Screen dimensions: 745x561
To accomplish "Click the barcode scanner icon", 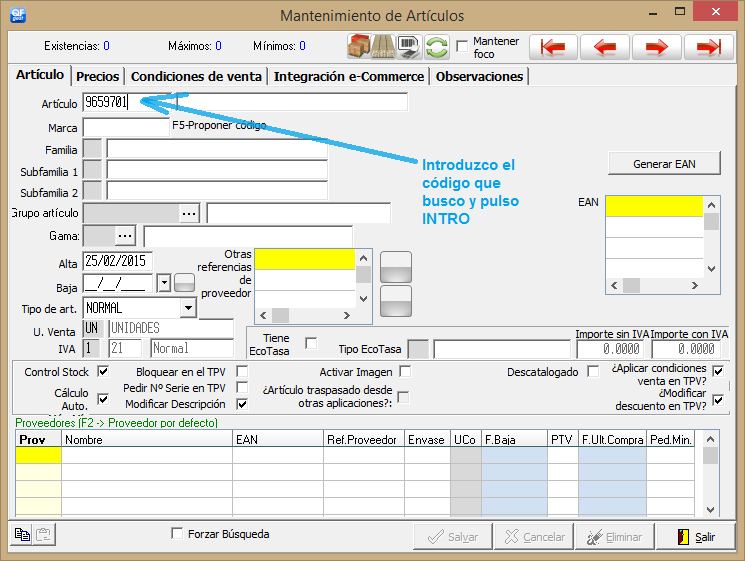I will coord(409,47).
